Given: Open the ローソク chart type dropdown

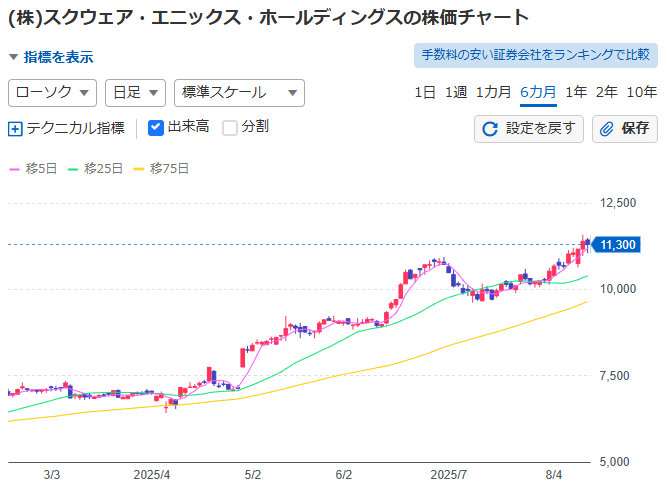Looking at the screenshot, I should [x=52, y=93].
